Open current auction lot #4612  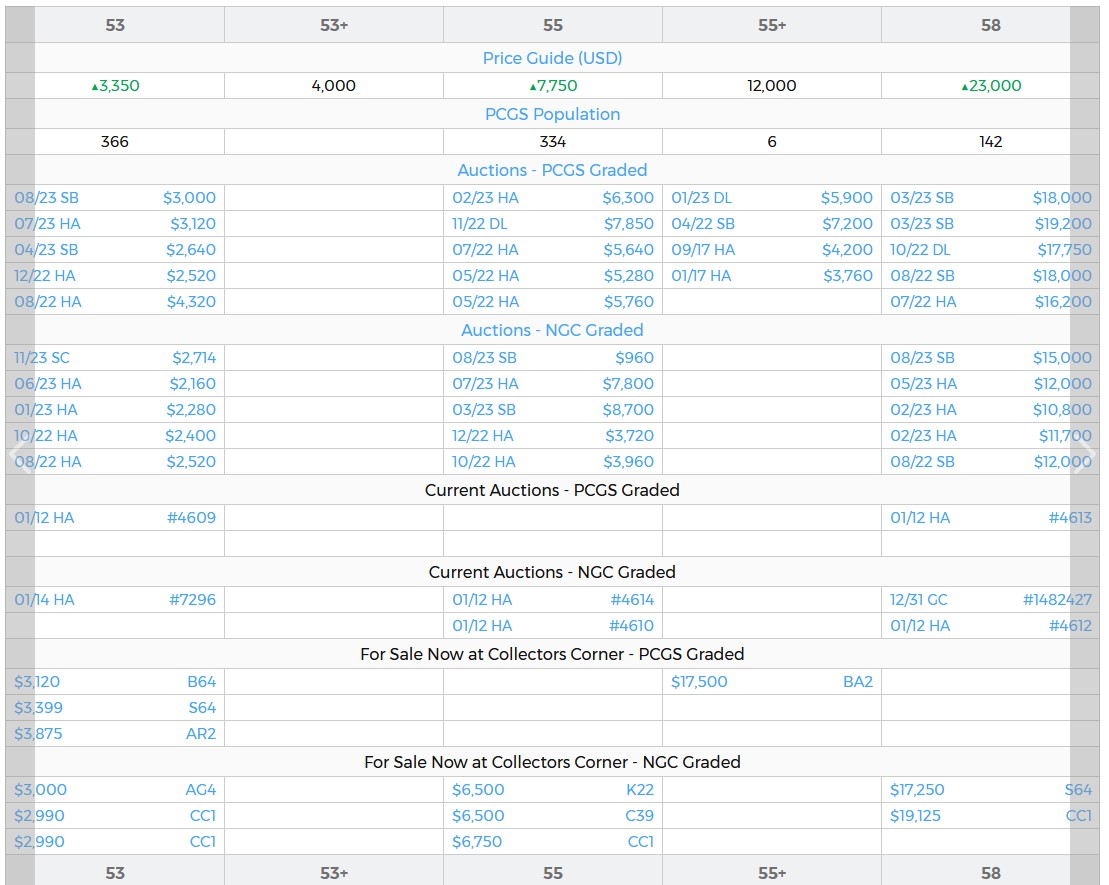tap(991, 625)
